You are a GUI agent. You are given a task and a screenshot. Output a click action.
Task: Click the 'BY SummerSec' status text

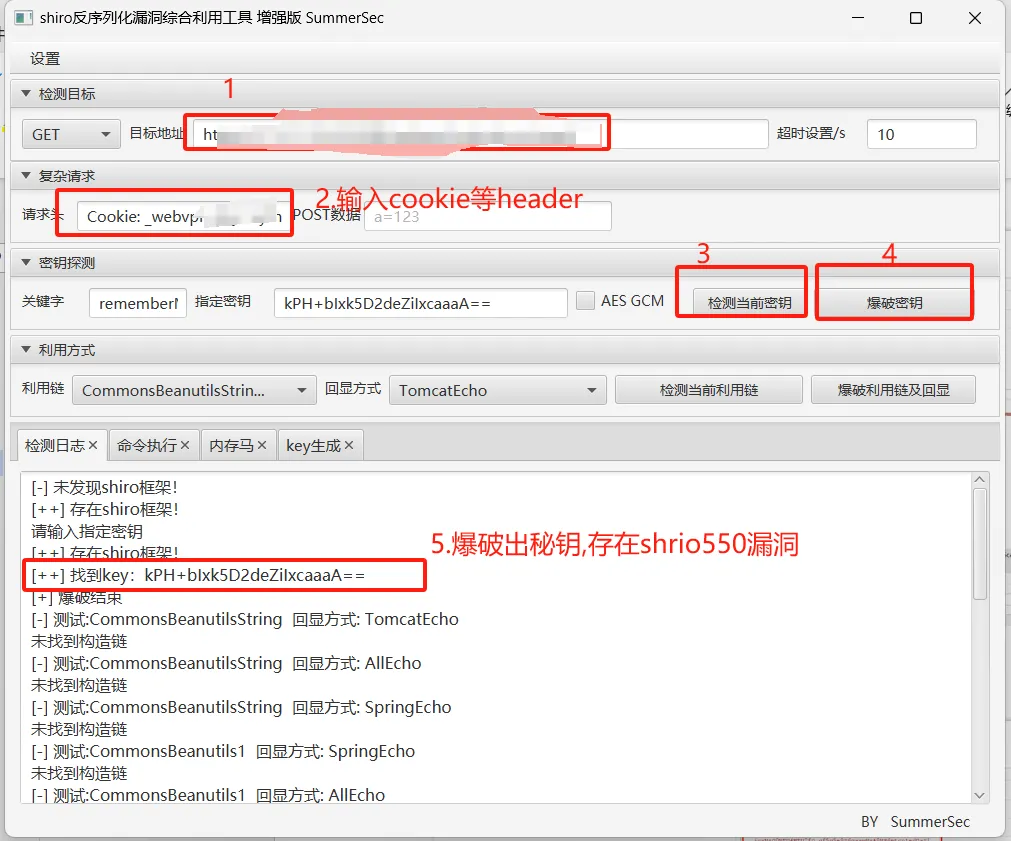(x=915, y=822)
